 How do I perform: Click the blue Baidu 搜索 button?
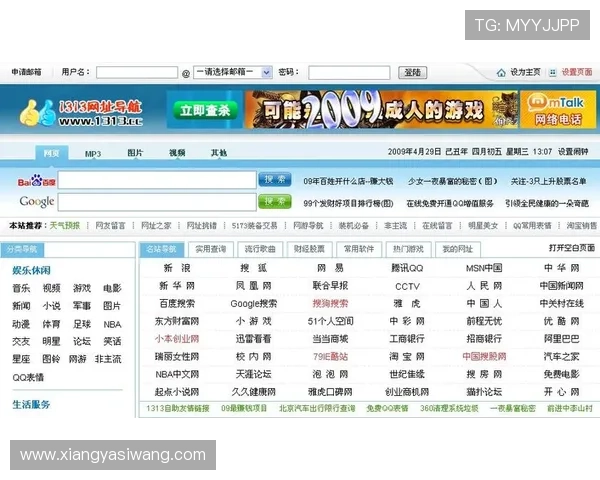pyautogui.click(x=275, y=180)
